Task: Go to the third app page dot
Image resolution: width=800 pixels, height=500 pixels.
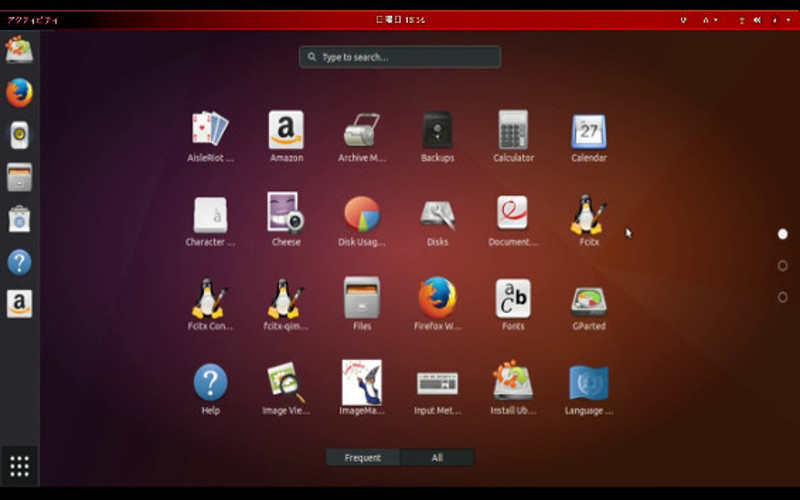Action: coord(782,297)
